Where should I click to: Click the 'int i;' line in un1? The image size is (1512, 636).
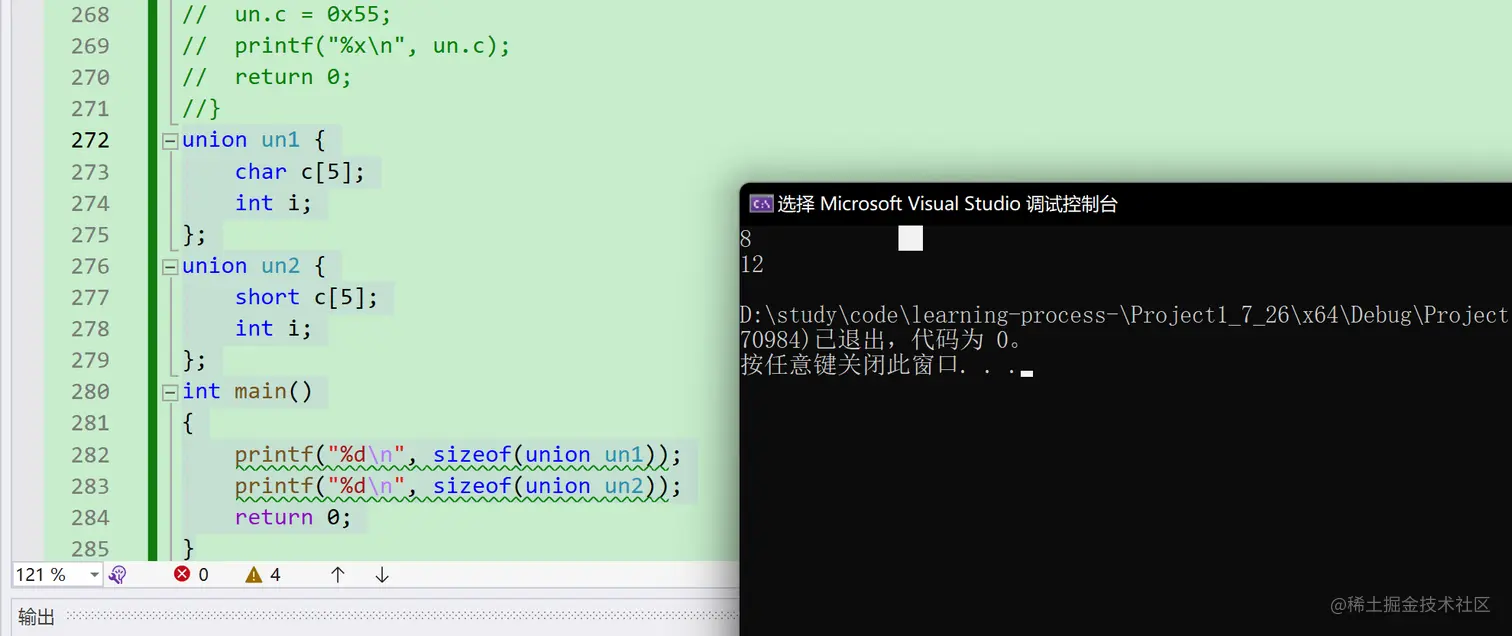click(274, 204)
